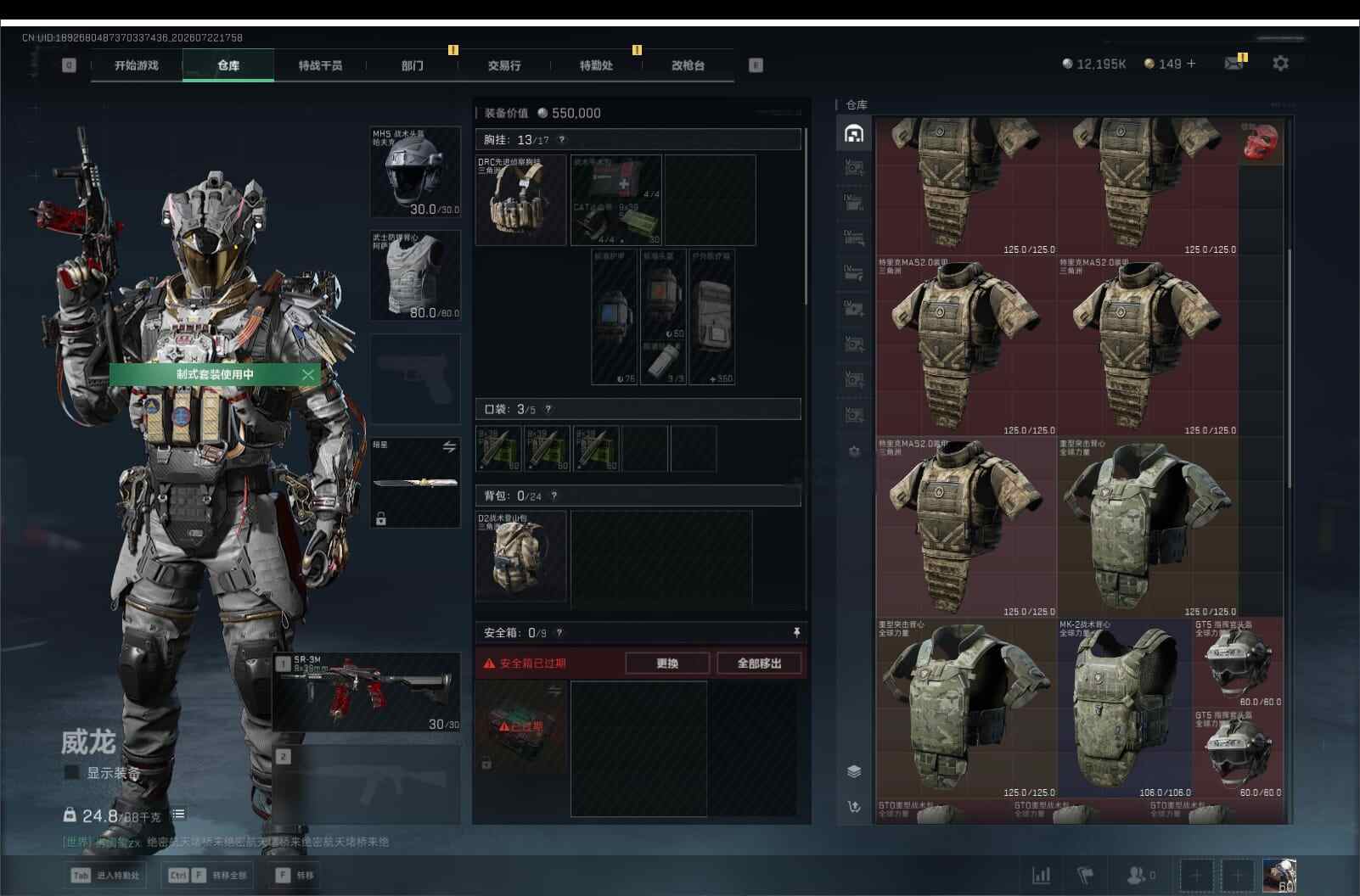Screen dimensions: 1360x896
Task: Click the 装备价值 550,000 value
Action: [569, 113]
